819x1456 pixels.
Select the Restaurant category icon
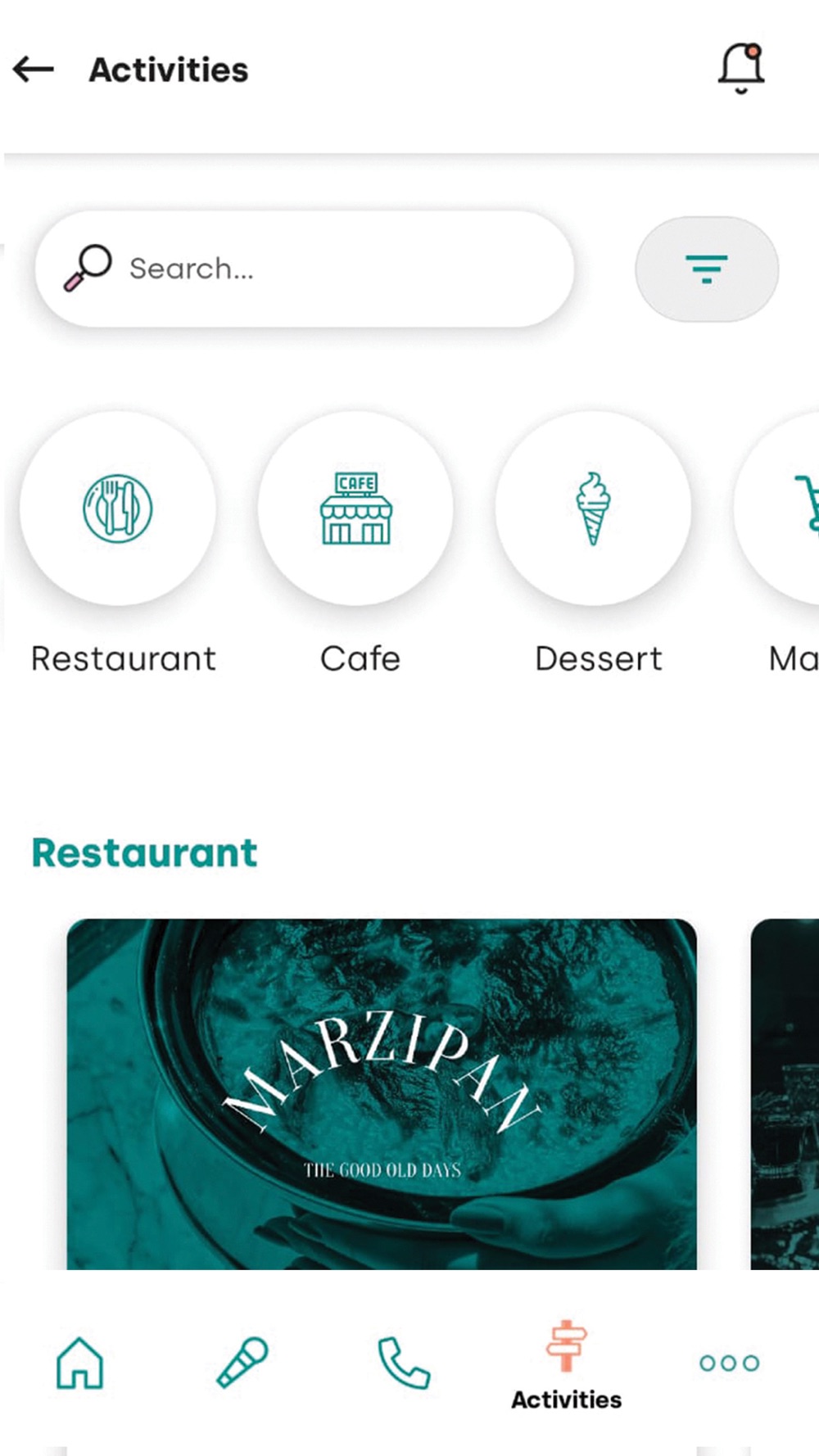pos(118,508)
